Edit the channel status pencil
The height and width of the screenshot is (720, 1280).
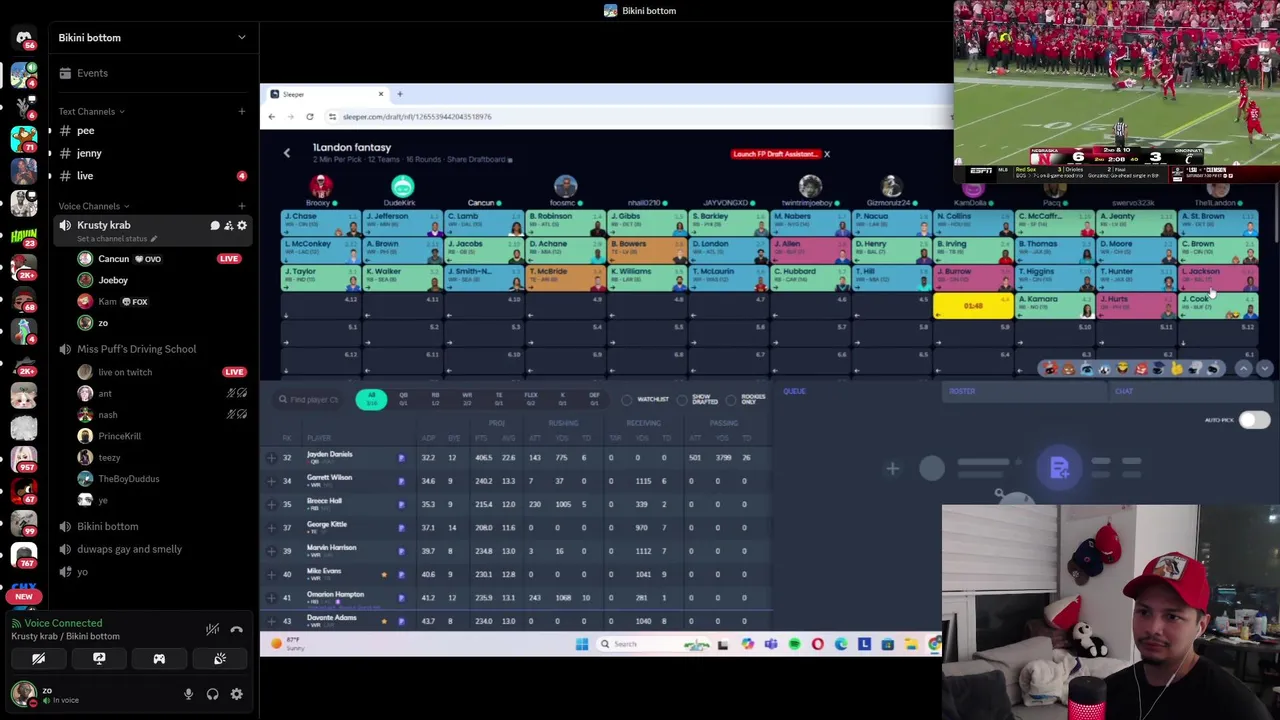(153, 239)
